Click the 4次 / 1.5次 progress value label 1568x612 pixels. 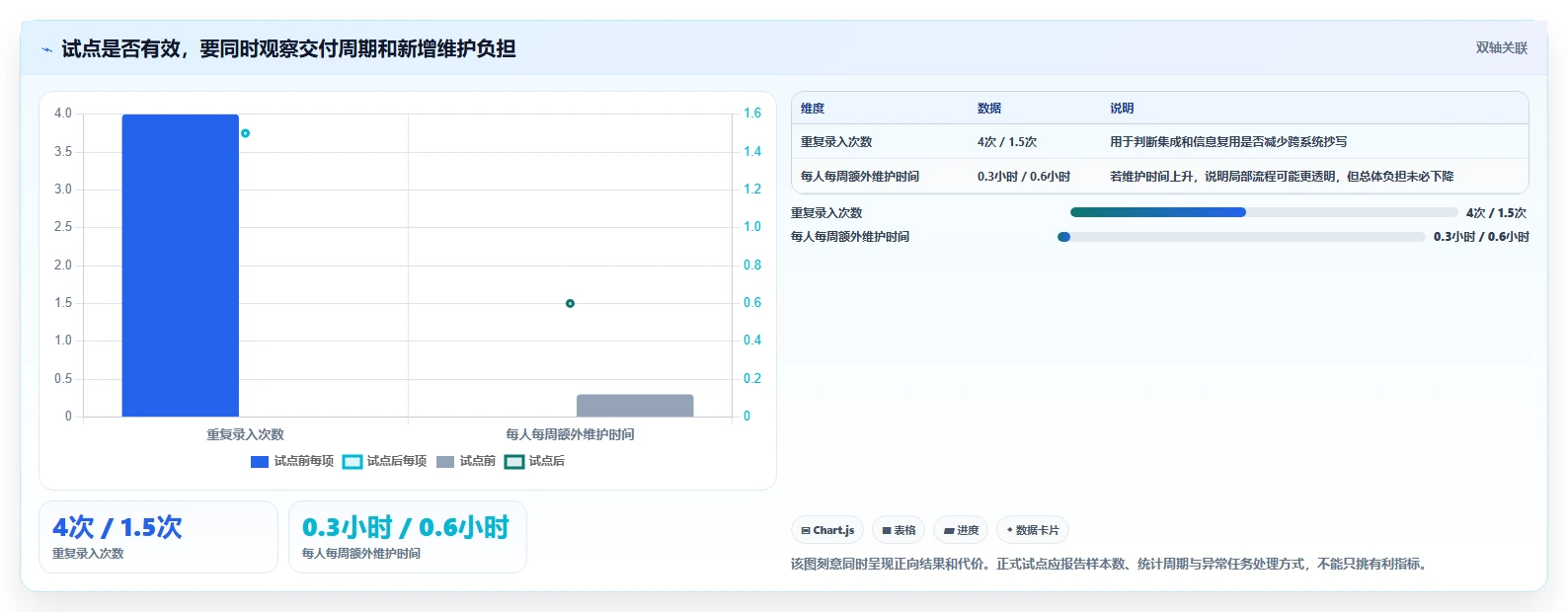[1496, 213]
